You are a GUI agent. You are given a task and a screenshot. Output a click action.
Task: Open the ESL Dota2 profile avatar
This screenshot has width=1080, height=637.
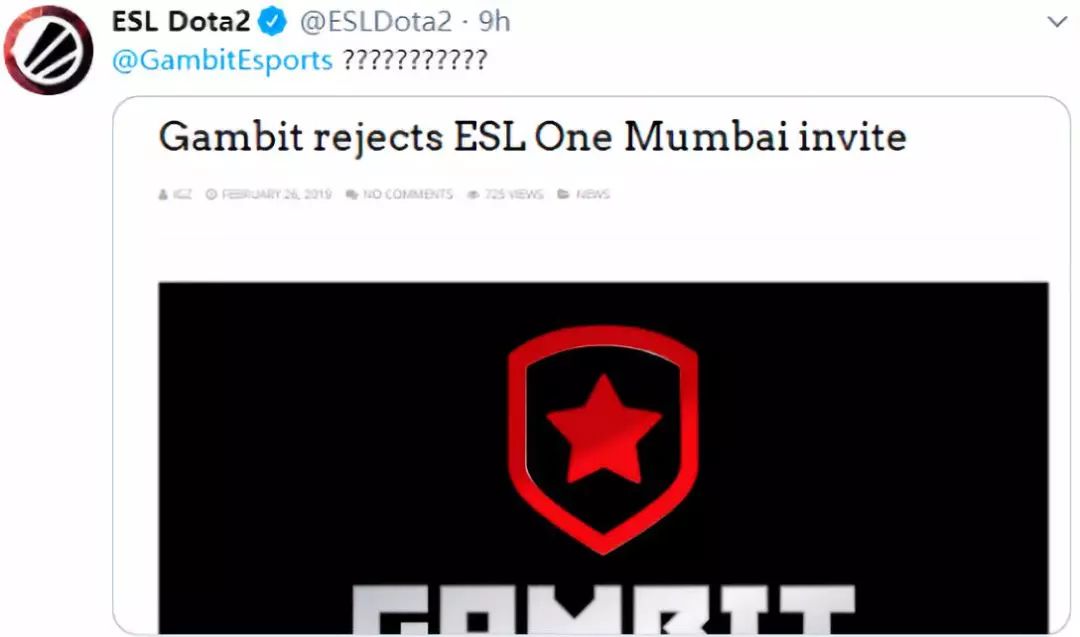coord(48,50)
